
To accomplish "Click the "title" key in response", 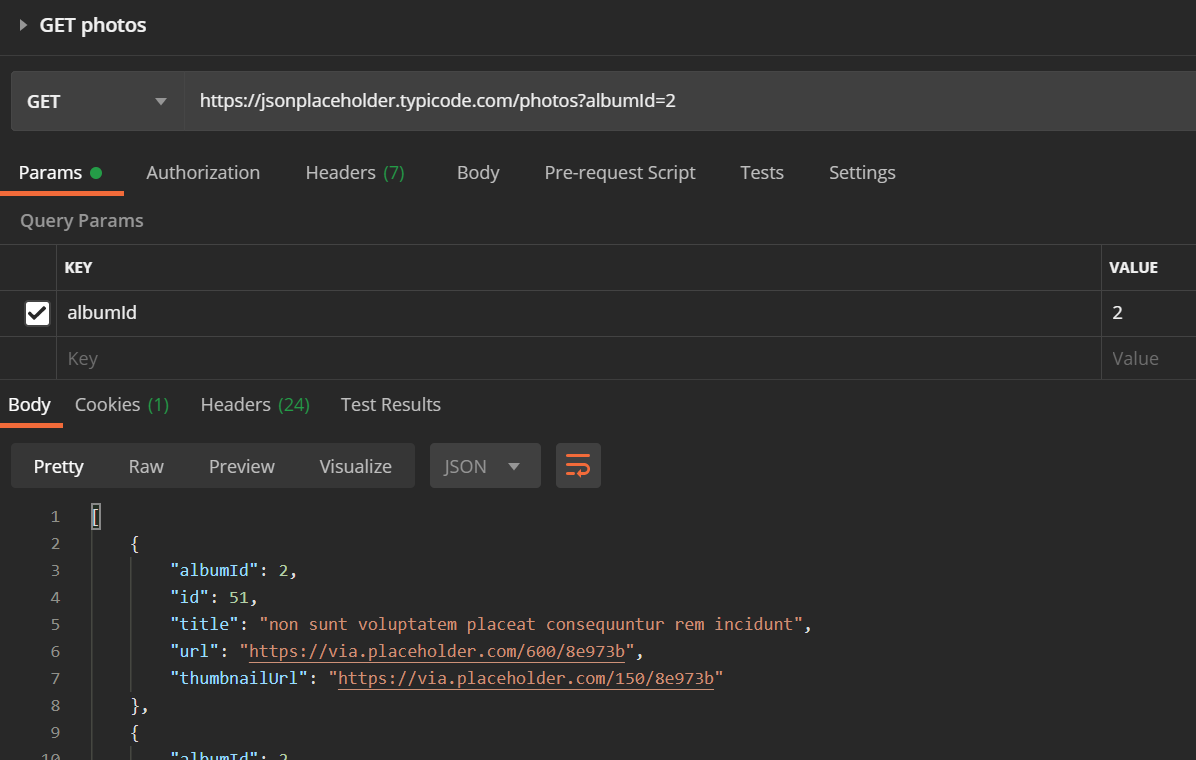I will coord(204,624).
